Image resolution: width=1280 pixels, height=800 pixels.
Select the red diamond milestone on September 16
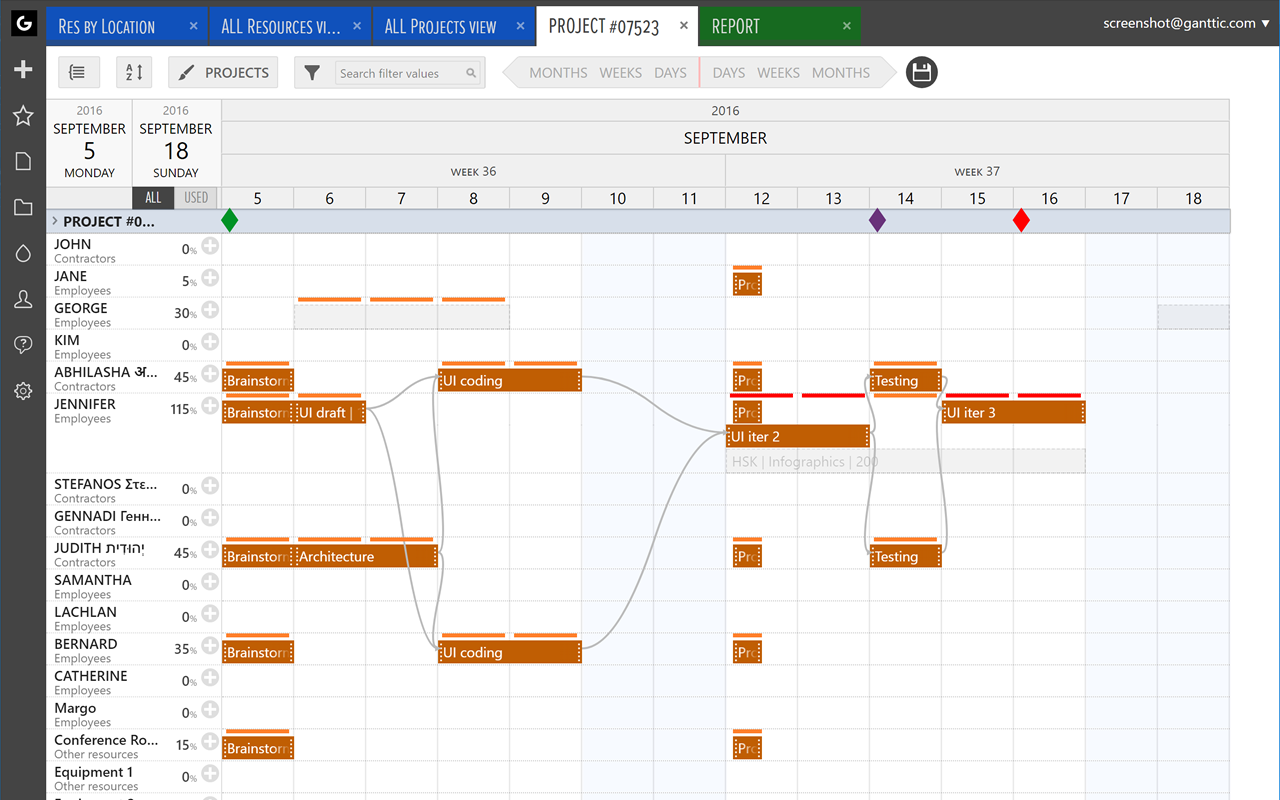1021,220
